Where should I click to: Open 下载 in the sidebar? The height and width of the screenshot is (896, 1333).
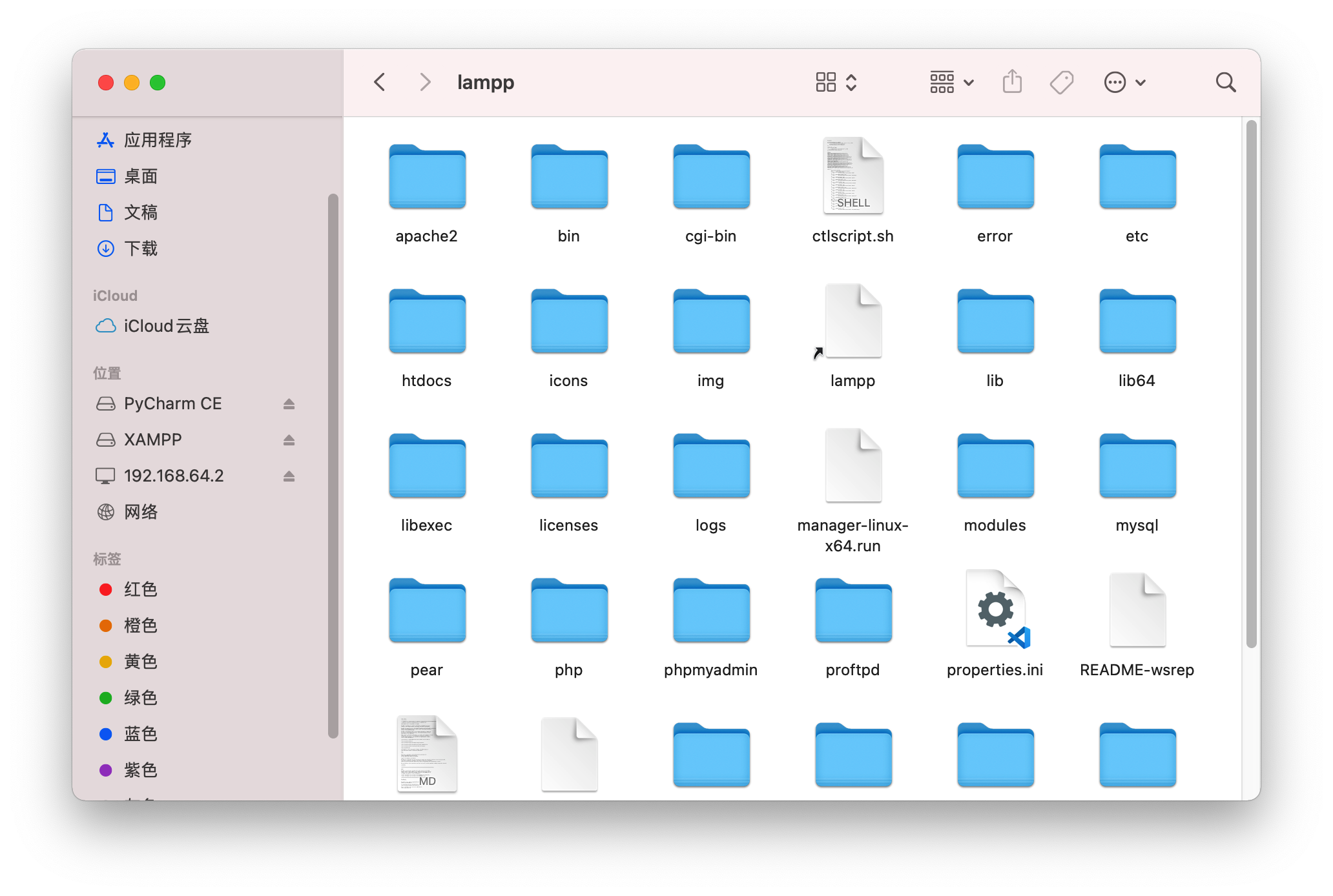tap(141, 249)
